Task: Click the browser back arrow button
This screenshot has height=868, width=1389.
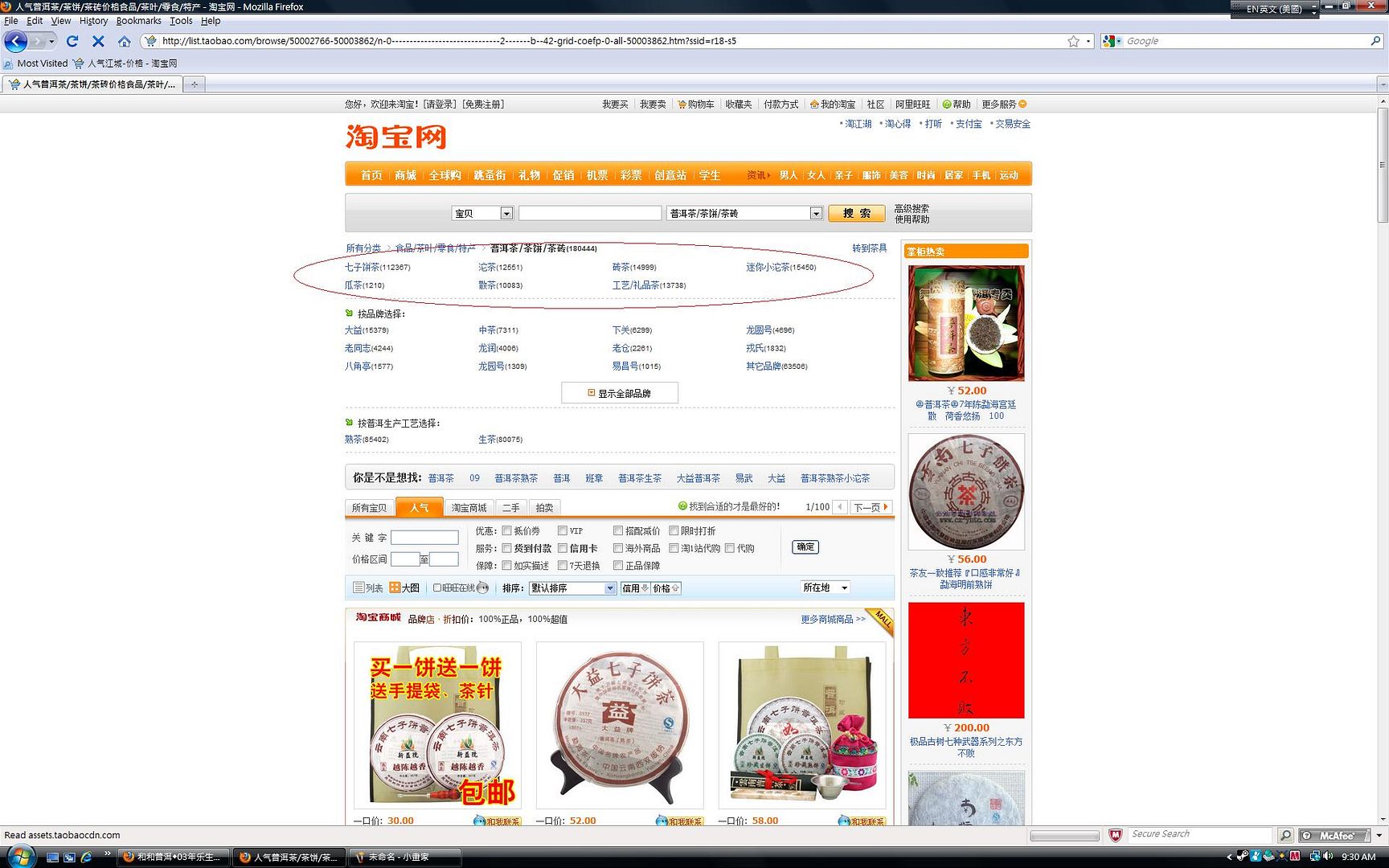Action: 16,41
